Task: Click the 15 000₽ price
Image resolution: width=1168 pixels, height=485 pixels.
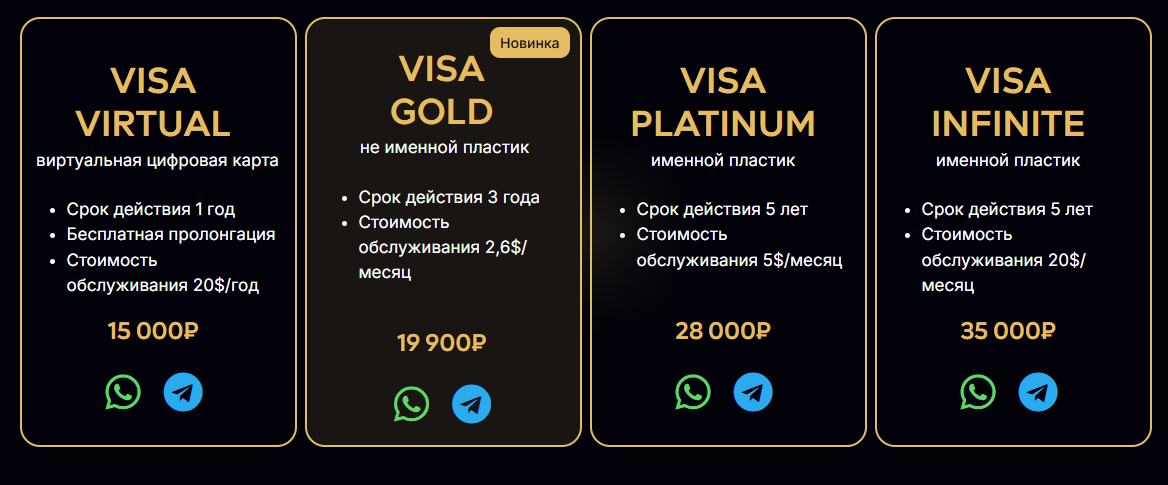Action: [153, 331]
